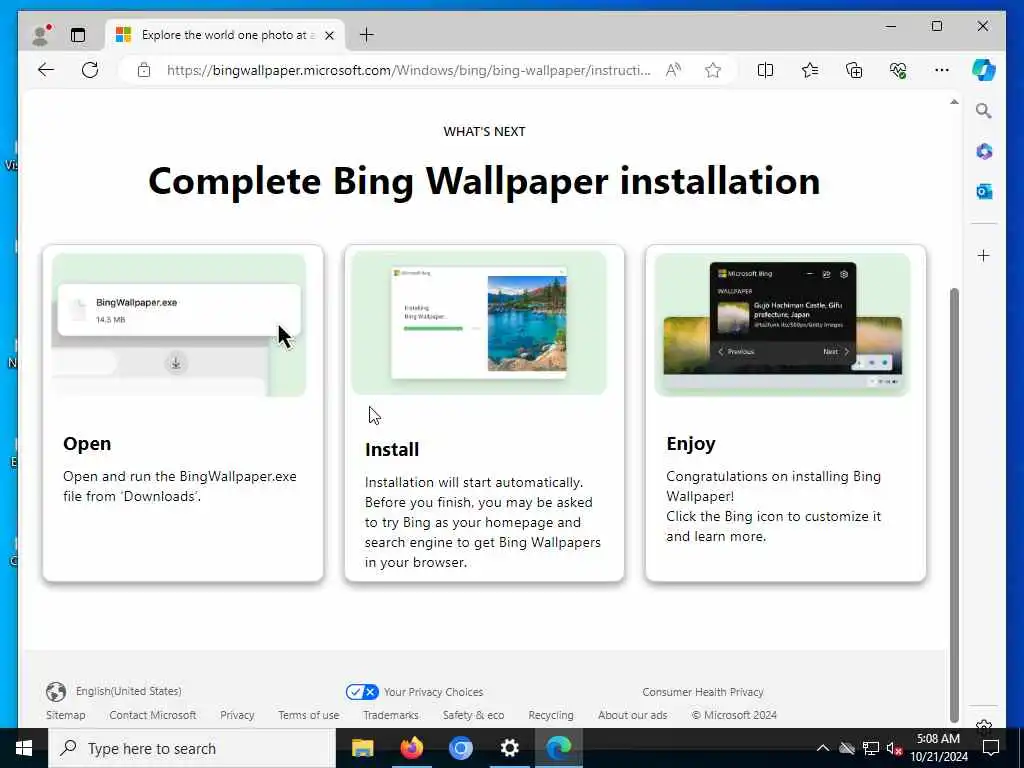Open Edge Settings and more menu
1024x768 pixels.
(x=942, y=70)
